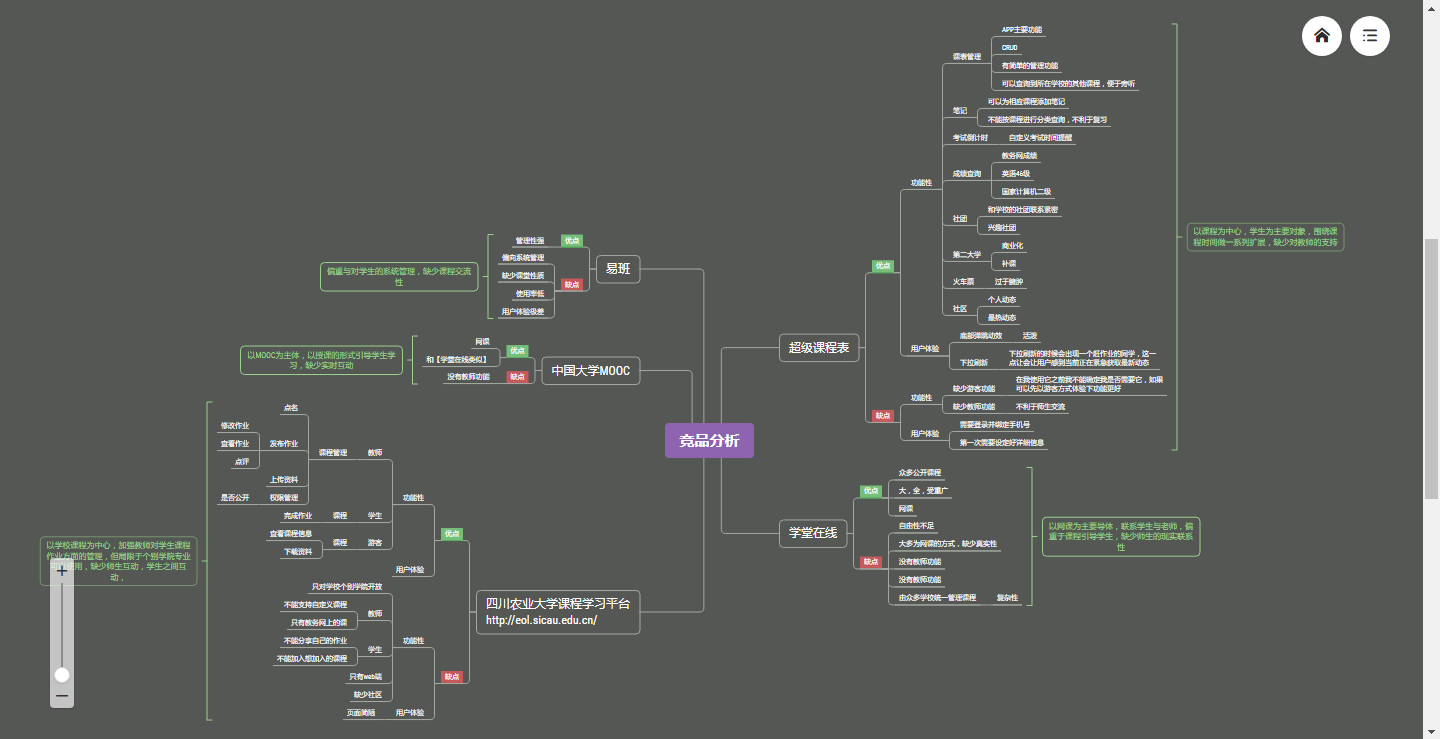Click the 缺点 tag of 学堂在线
This screenshot has width=1440, height=739.
871,562
